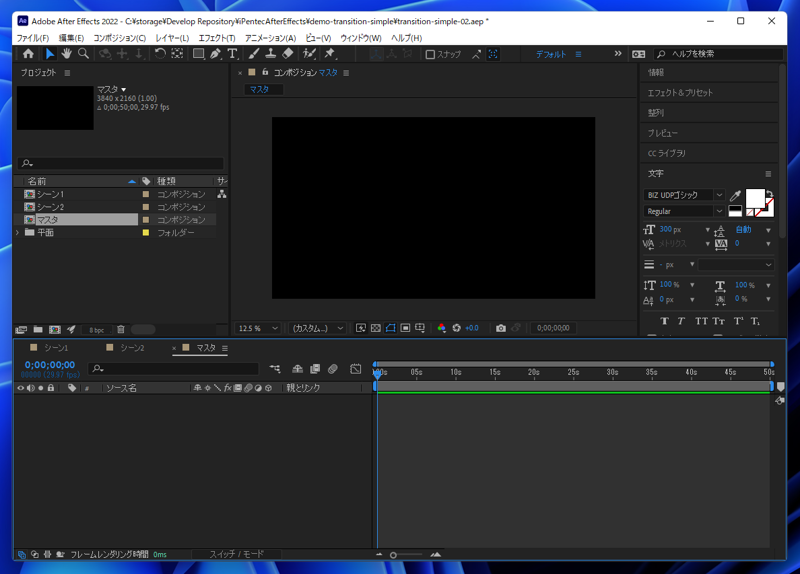Delete selected item with trash icon
The height and width of the screenshot is (574, 800).
click(x=121, y=329)
